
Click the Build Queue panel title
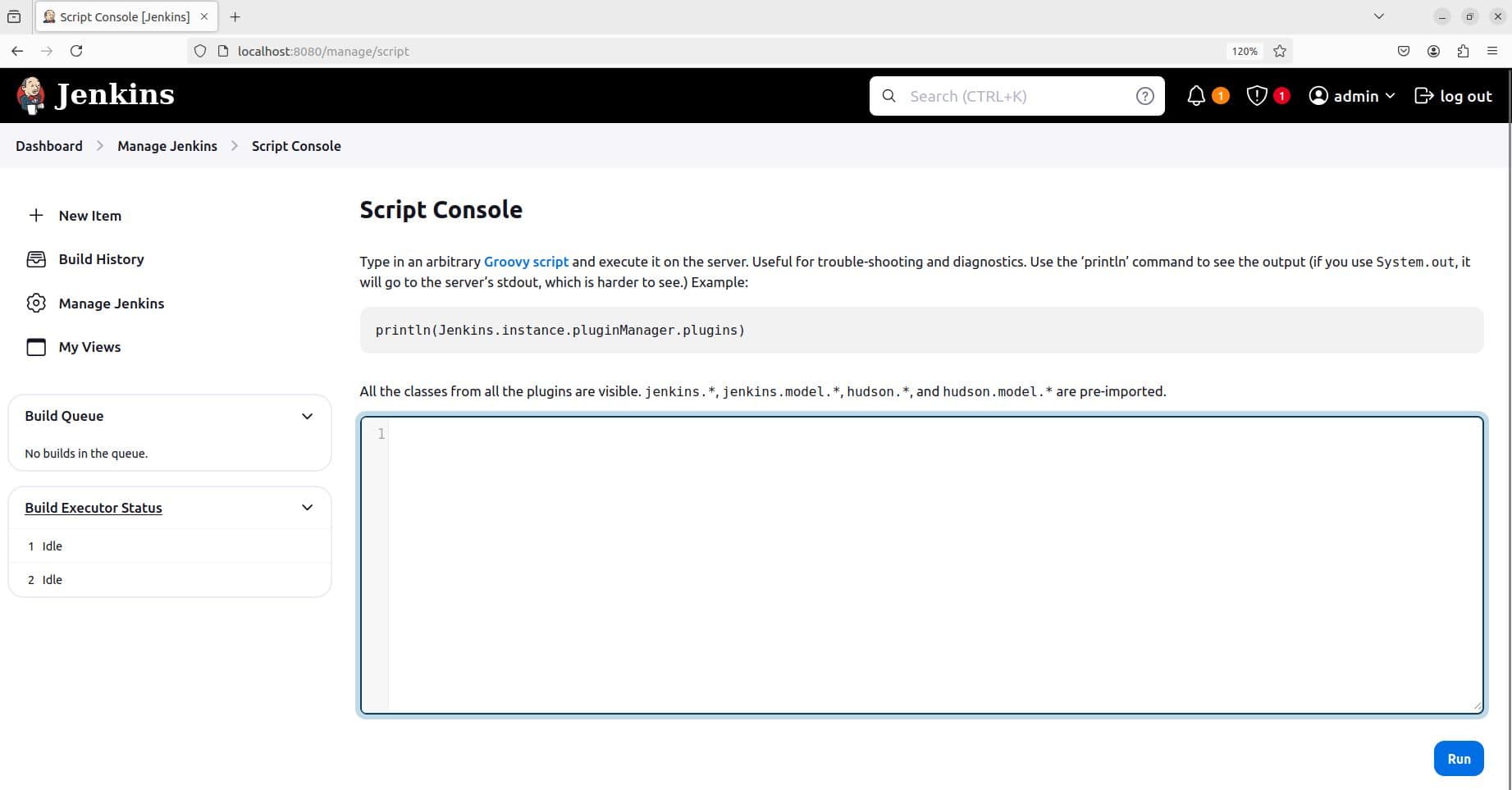click(64, 416)
